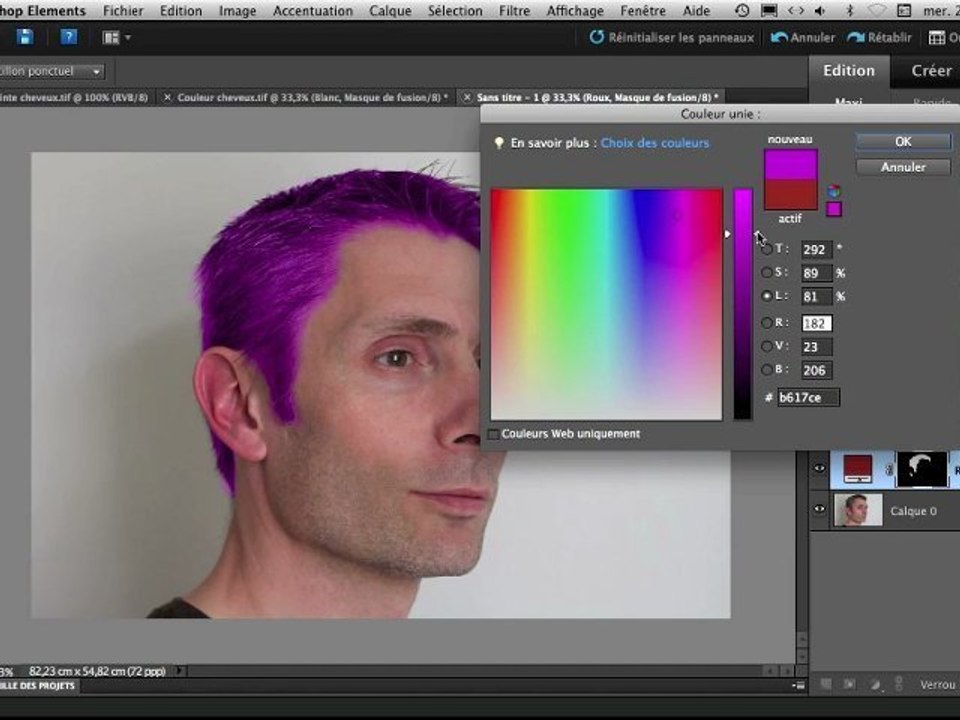
Task: Open the Accentuation menu
Action: click(x=313, y=11)
